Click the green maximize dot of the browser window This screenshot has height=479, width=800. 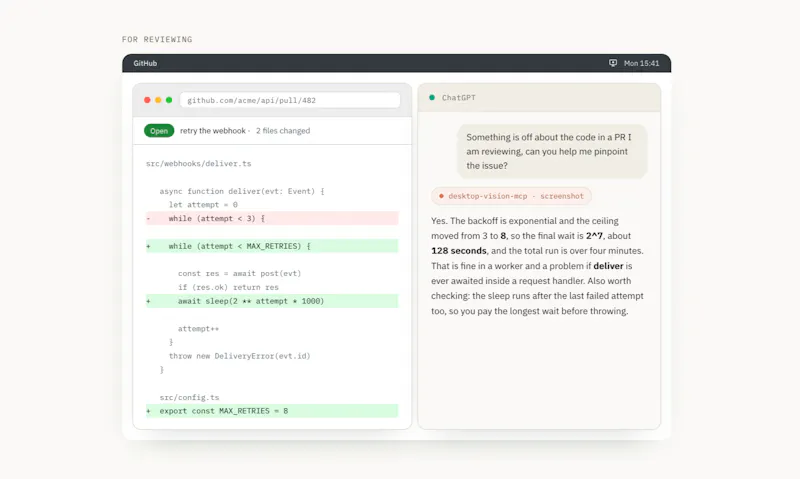coord(169,100)
